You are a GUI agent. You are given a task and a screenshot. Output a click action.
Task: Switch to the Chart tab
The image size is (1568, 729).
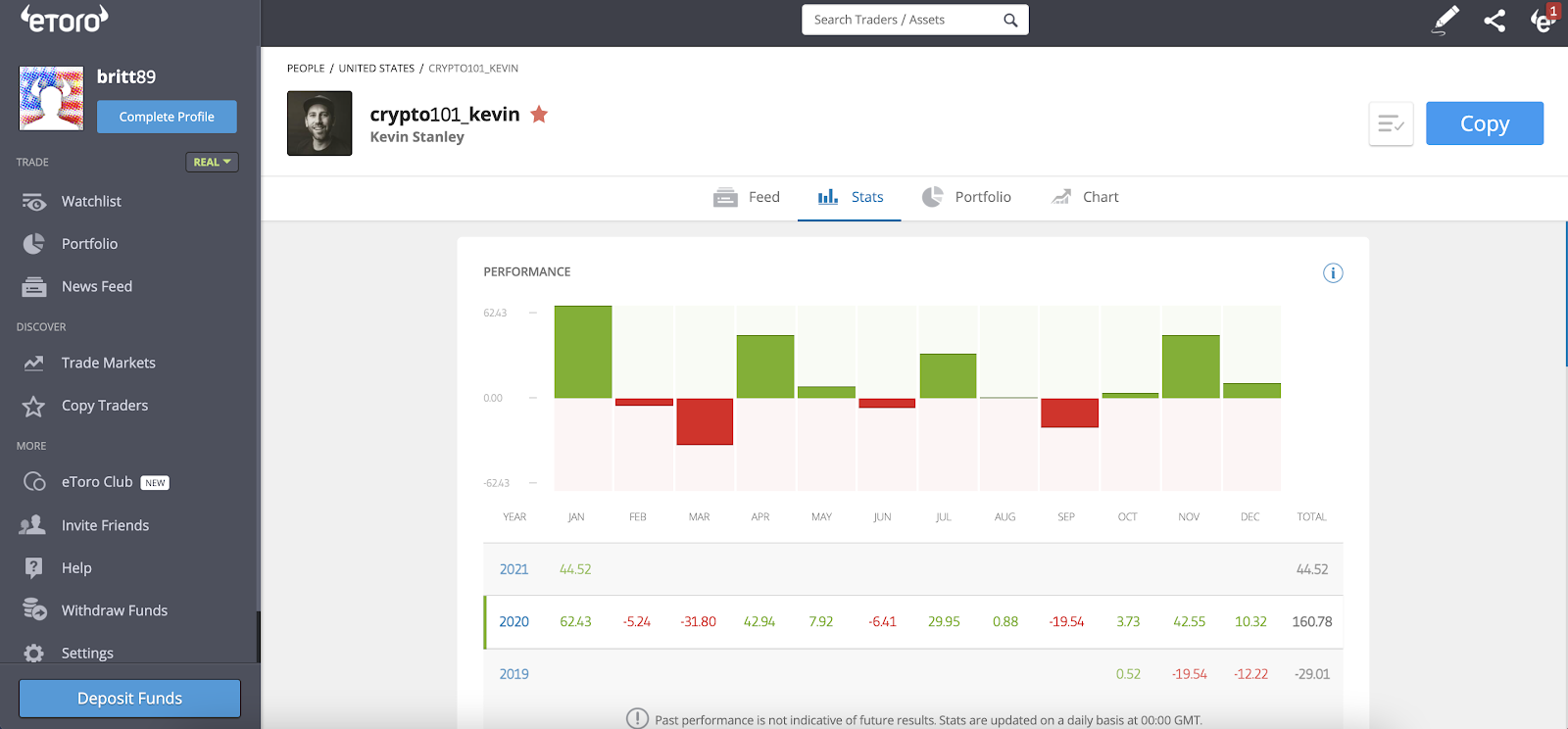pyautogui.click(x=1085, y=198)
